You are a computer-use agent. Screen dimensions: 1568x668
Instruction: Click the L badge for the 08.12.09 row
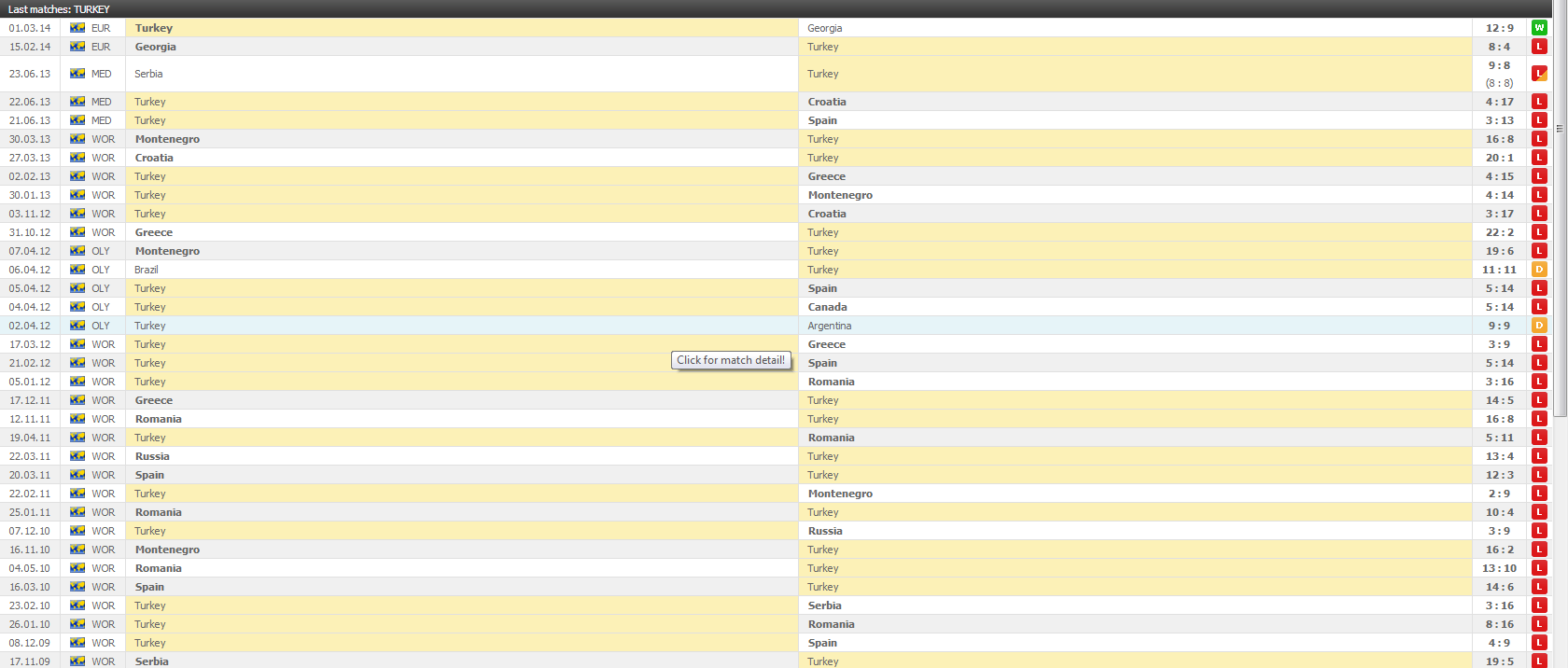1539,643
